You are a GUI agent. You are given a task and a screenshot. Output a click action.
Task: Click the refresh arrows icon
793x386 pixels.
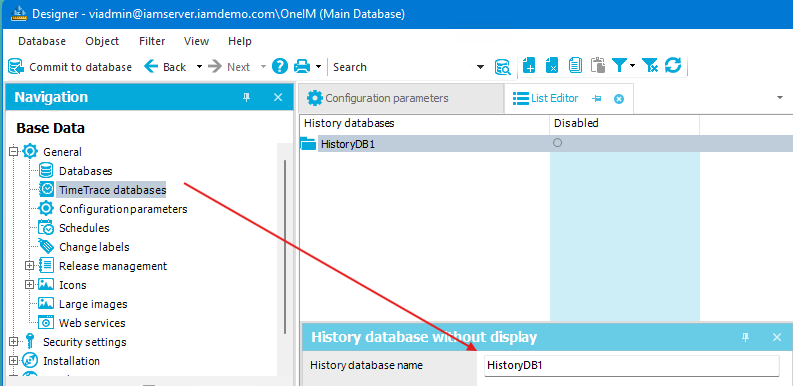pos(673,65)
